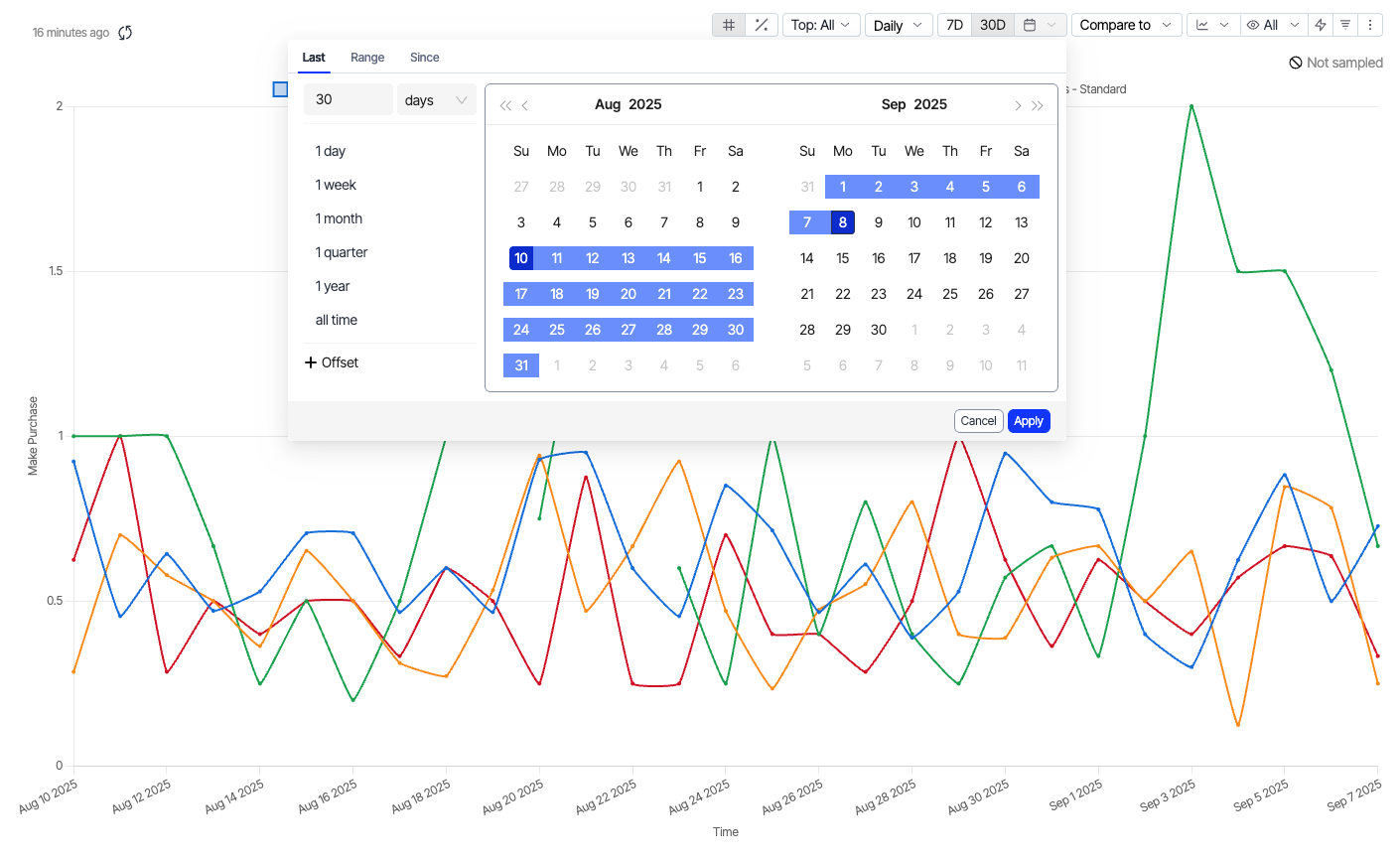This screenshot has height=861, width=1400.
Task: Click the calendar date picker icon
Action: pyautogui.click(x=1040, y=25)
